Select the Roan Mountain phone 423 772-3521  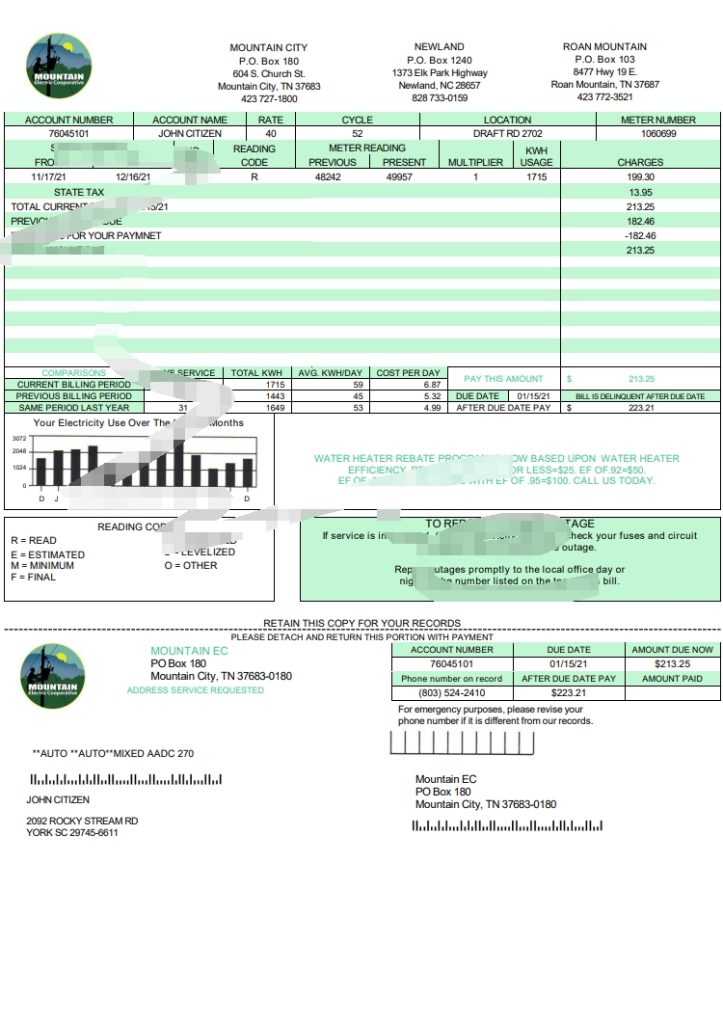605,97
